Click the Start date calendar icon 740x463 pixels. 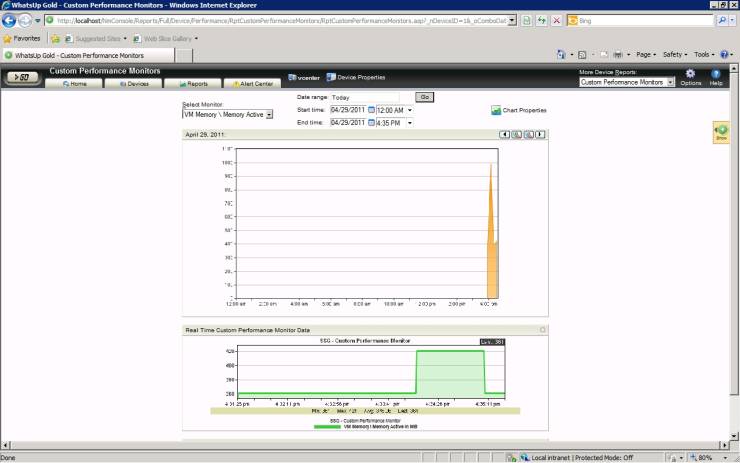[x=371, y=110]
